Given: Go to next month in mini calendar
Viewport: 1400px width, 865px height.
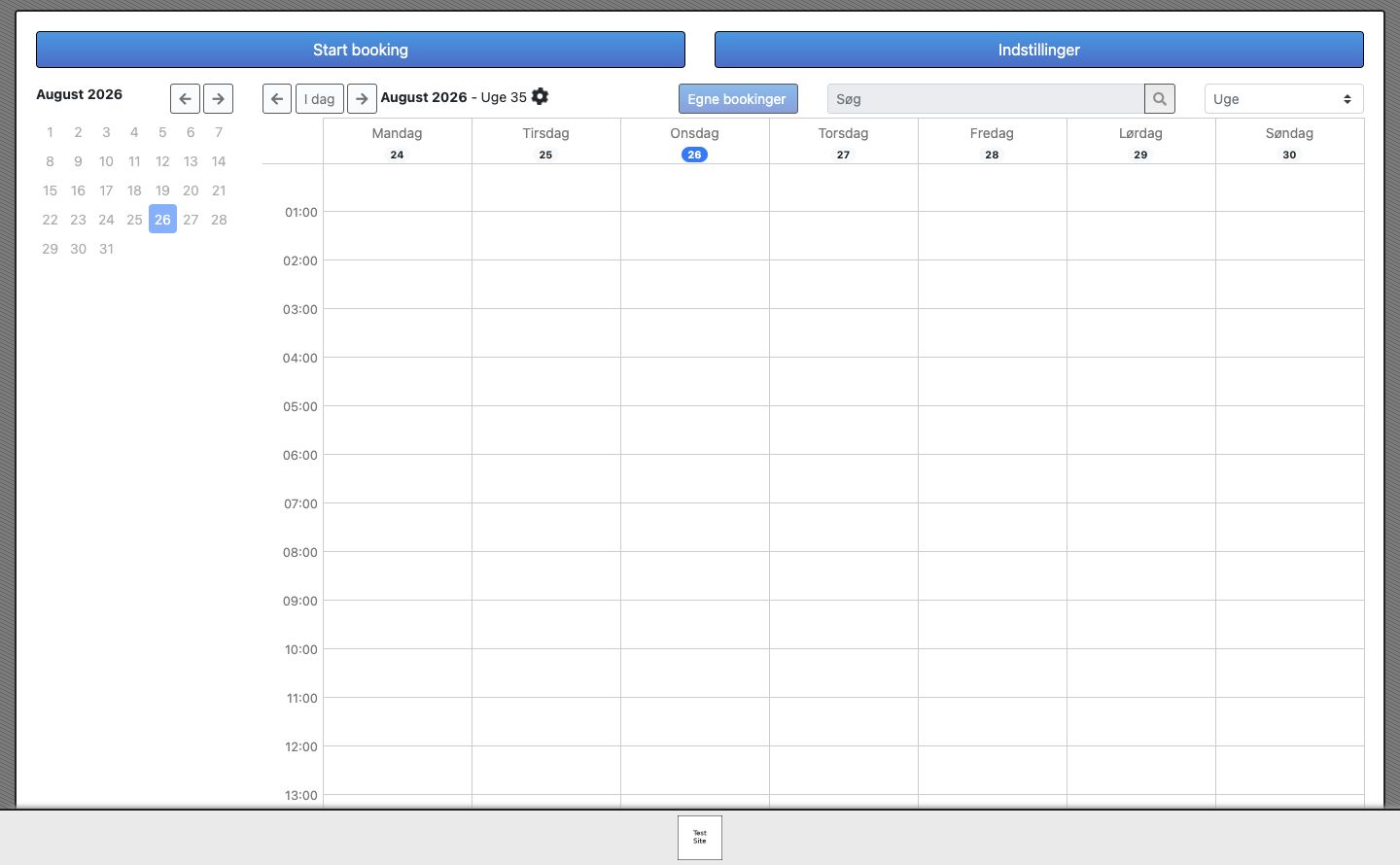Looking at the screenshot, I should (x=218, y=98).
